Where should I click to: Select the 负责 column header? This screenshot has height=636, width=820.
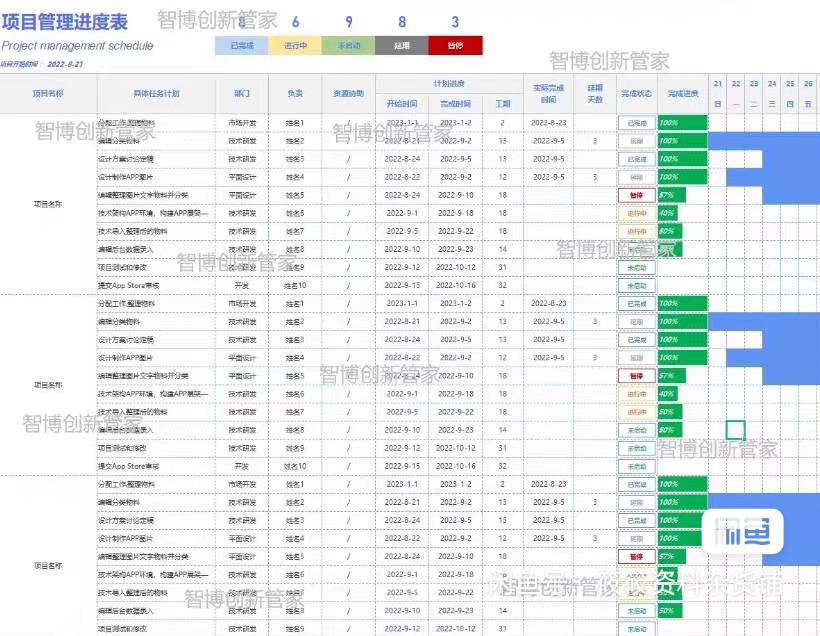[x=295, y=94]
